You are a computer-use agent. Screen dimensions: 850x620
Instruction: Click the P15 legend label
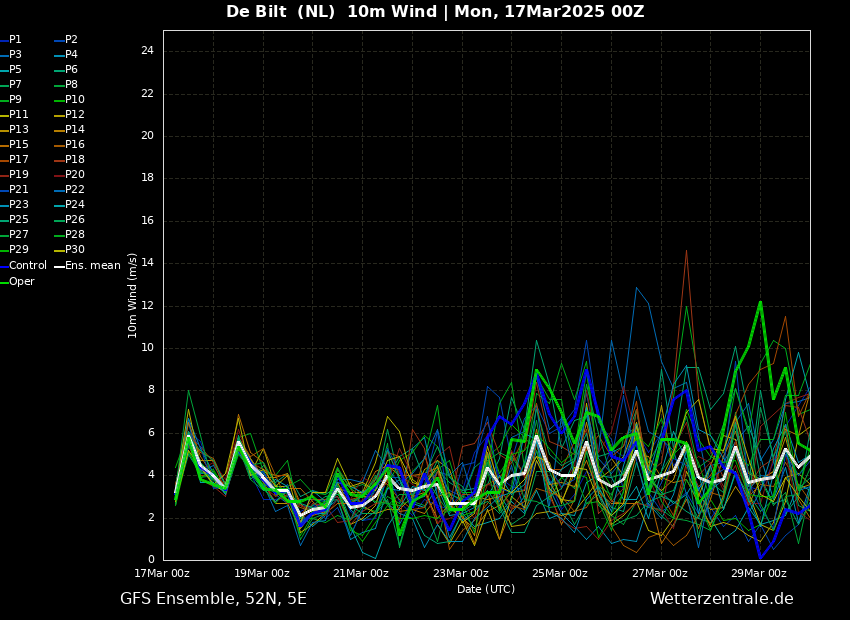(19, 145)
